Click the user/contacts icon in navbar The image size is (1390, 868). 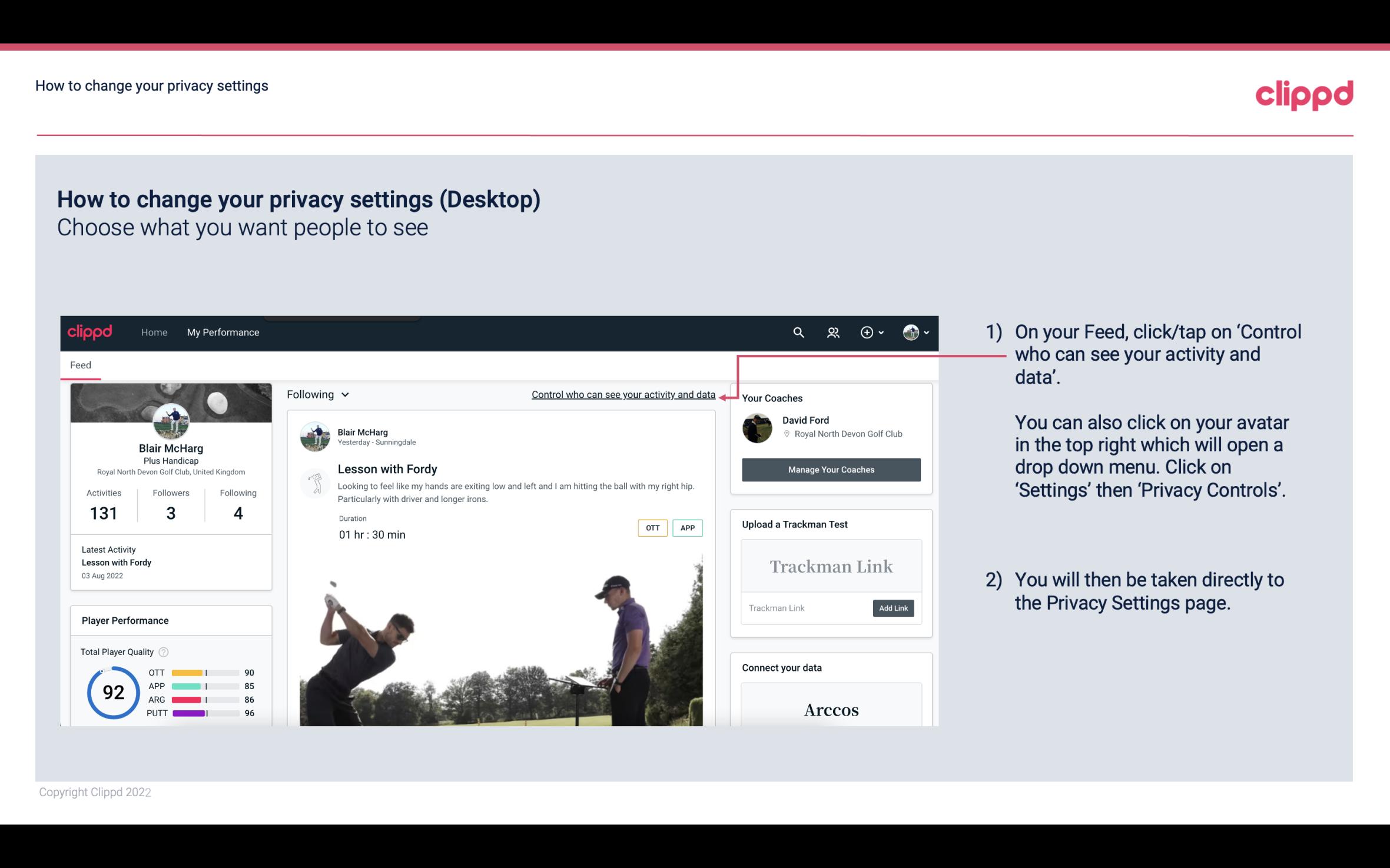point(833,332)
